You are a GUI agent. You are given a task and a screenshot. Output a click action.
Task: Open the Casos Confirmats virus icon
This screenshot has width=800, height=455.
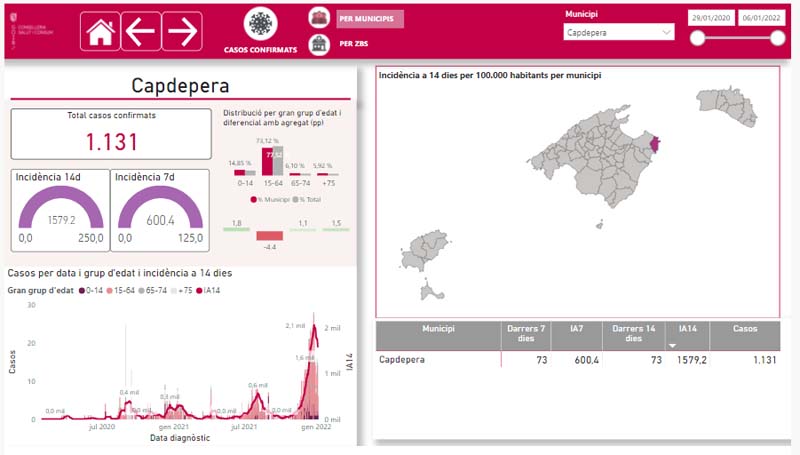(260, 23)
